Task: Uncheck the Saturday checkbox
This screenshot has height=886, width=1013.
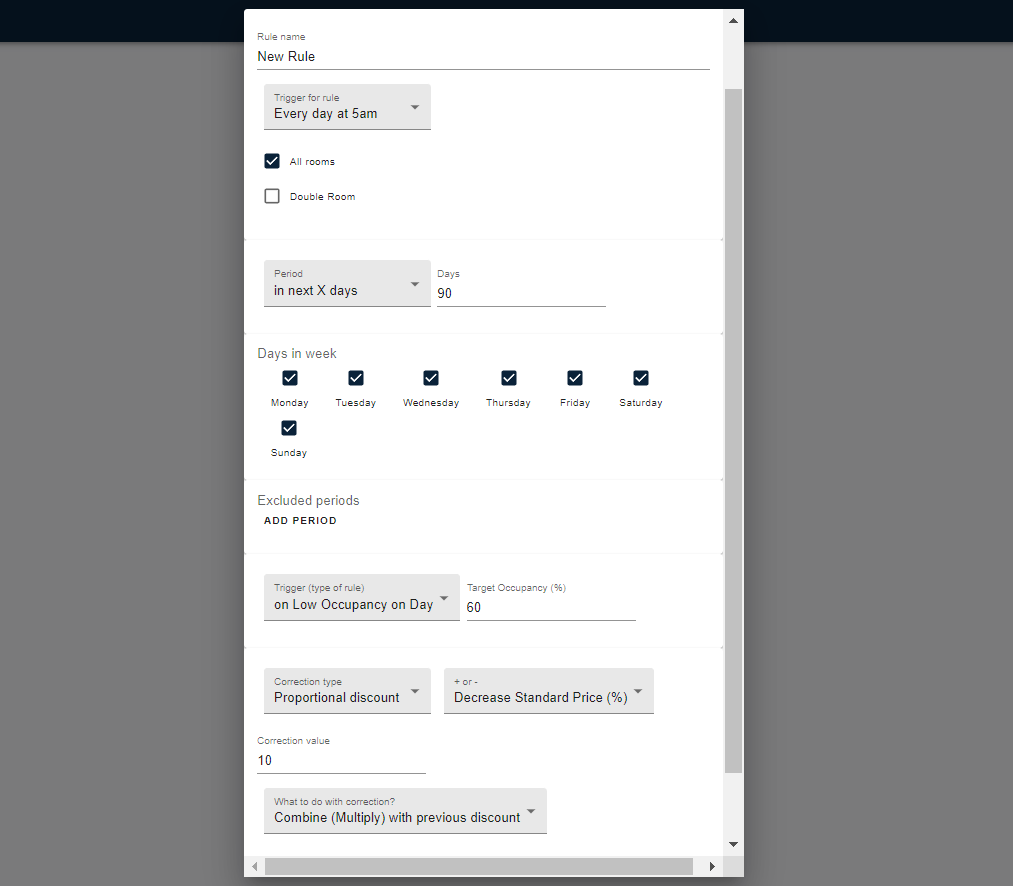Action: click(640, 378)
